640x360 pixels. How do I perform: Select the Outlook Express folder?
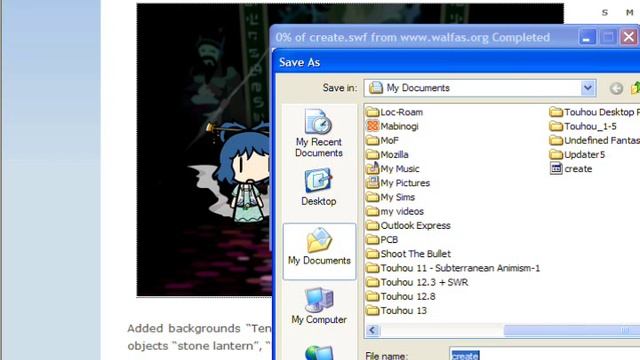click(x=408, y=226)
